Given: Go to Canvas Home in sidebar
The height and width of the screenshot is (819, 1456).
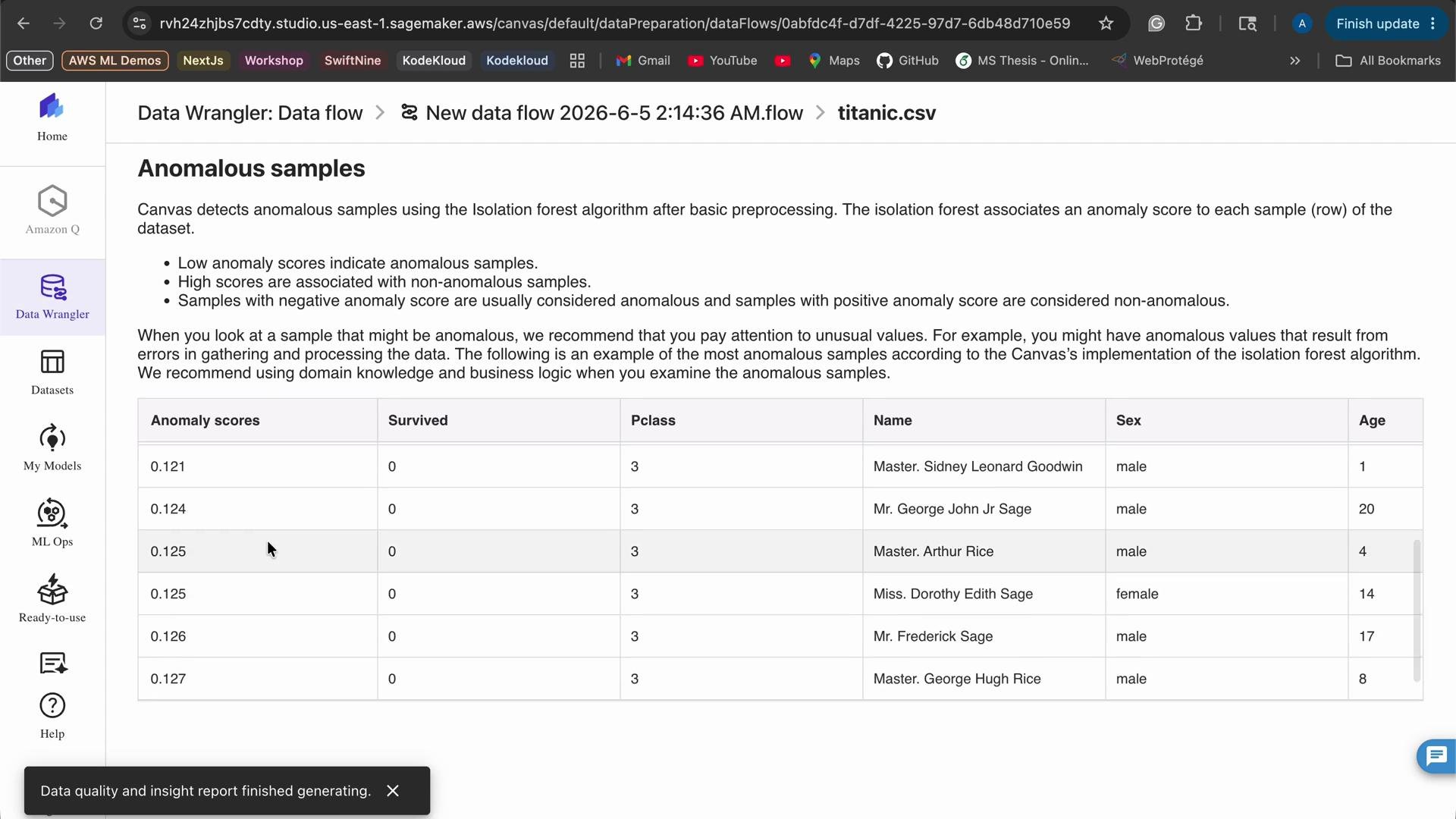Looking at the screenshot, I should (52, 118).
